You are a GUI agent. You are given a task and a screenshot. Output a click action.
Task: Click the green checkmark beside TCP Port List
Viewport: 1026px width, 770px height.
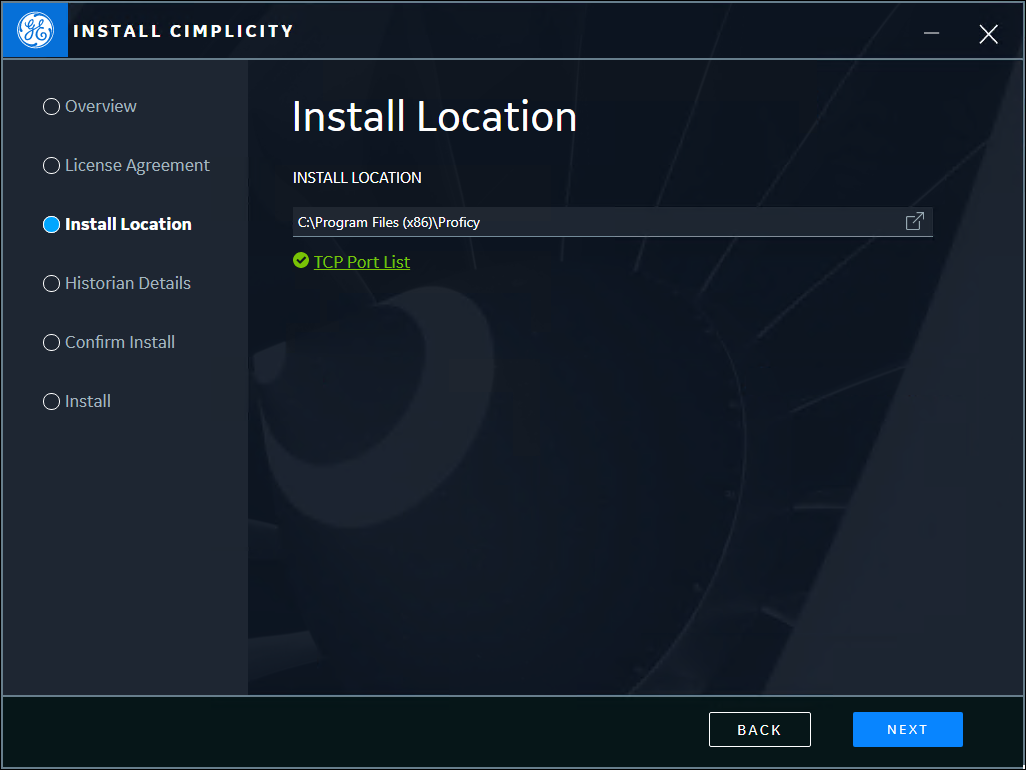pos(301,260)
